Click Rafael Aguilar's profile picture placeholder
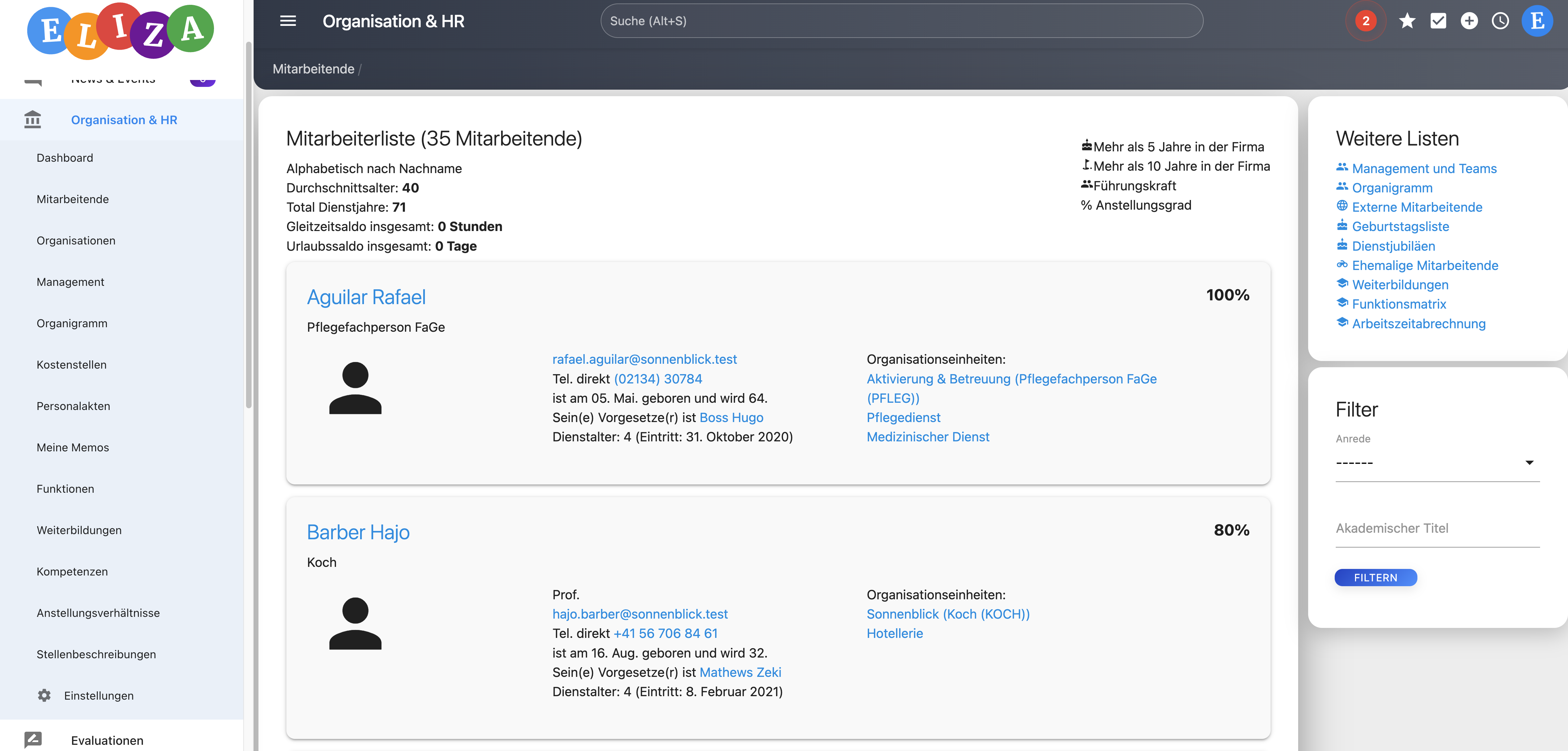The height and width of the screenshot is (751, 1568). [355, 388]
